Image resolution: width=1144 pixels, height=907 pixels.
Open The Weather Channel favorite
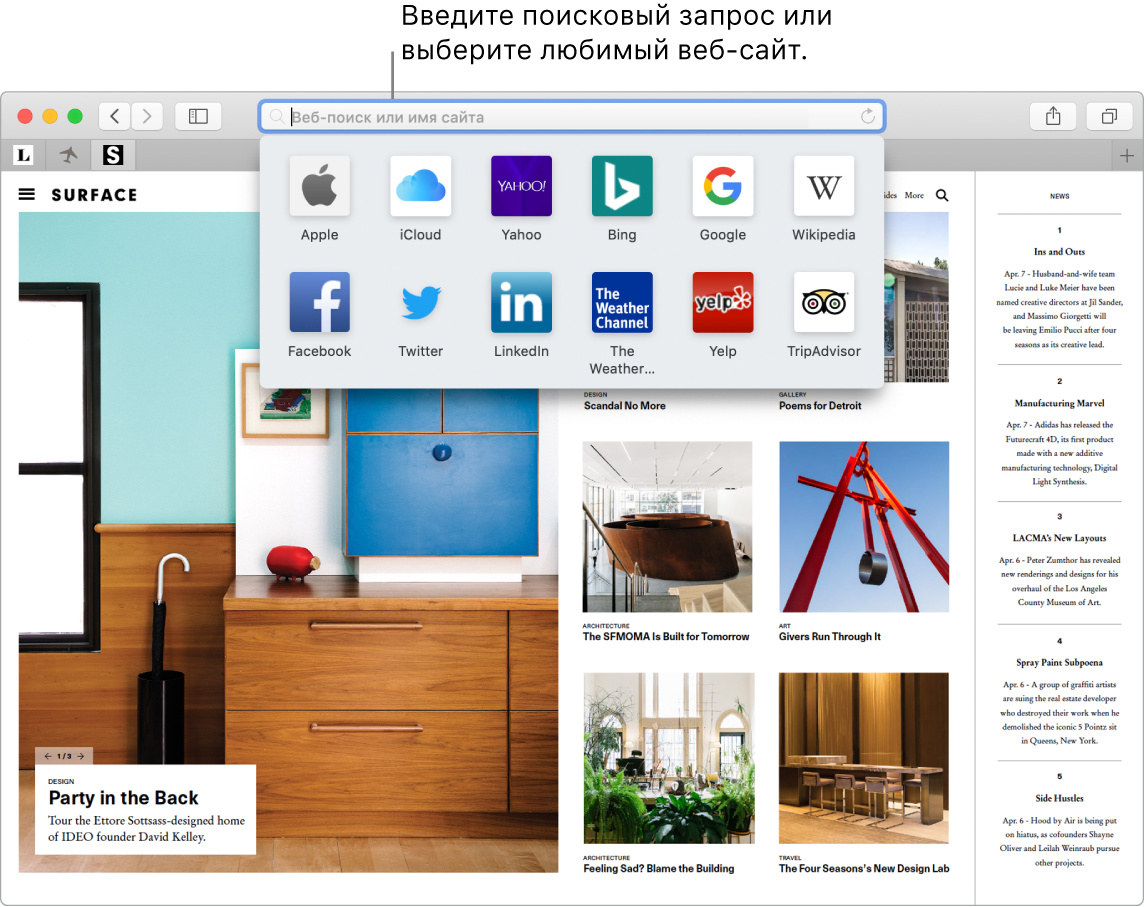(x=621, y=302)
